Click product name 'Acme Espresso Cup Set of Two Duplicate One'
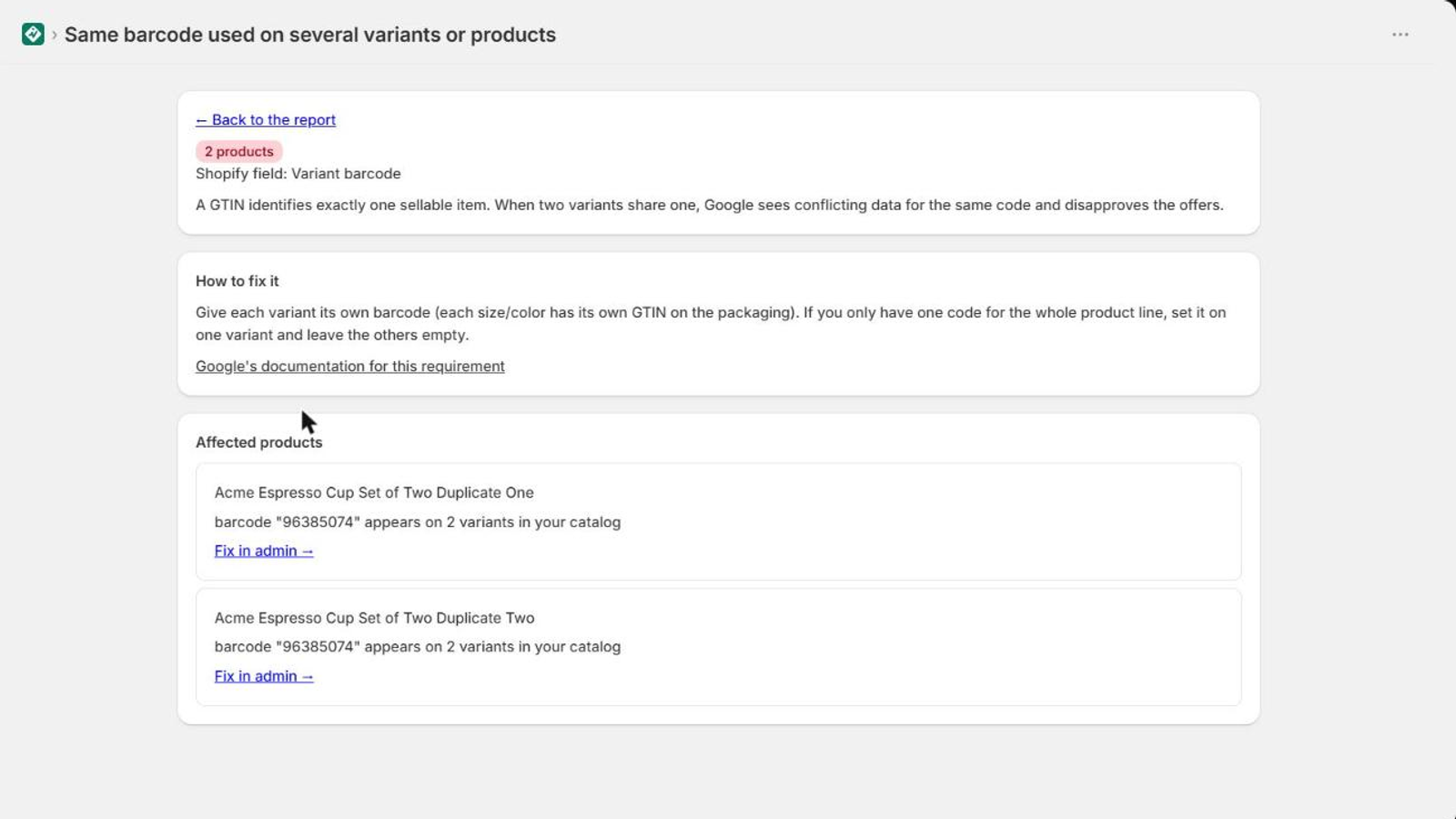The height and width of the screenshot is (819, 1456). coord(374,492)
